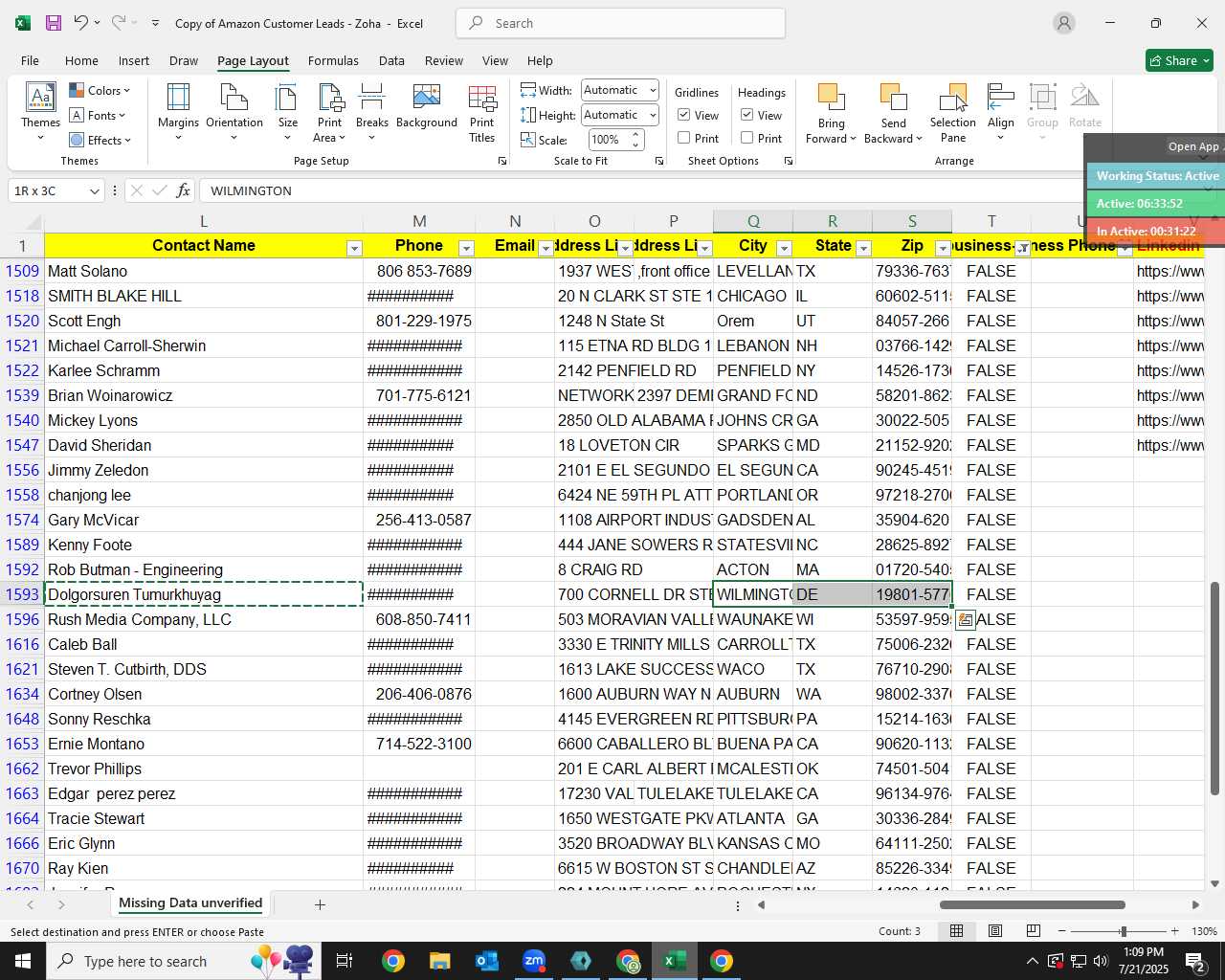Click the 130% zoom level
Viewport: 1225px width, 980px height.
[x=1204, y=931]
